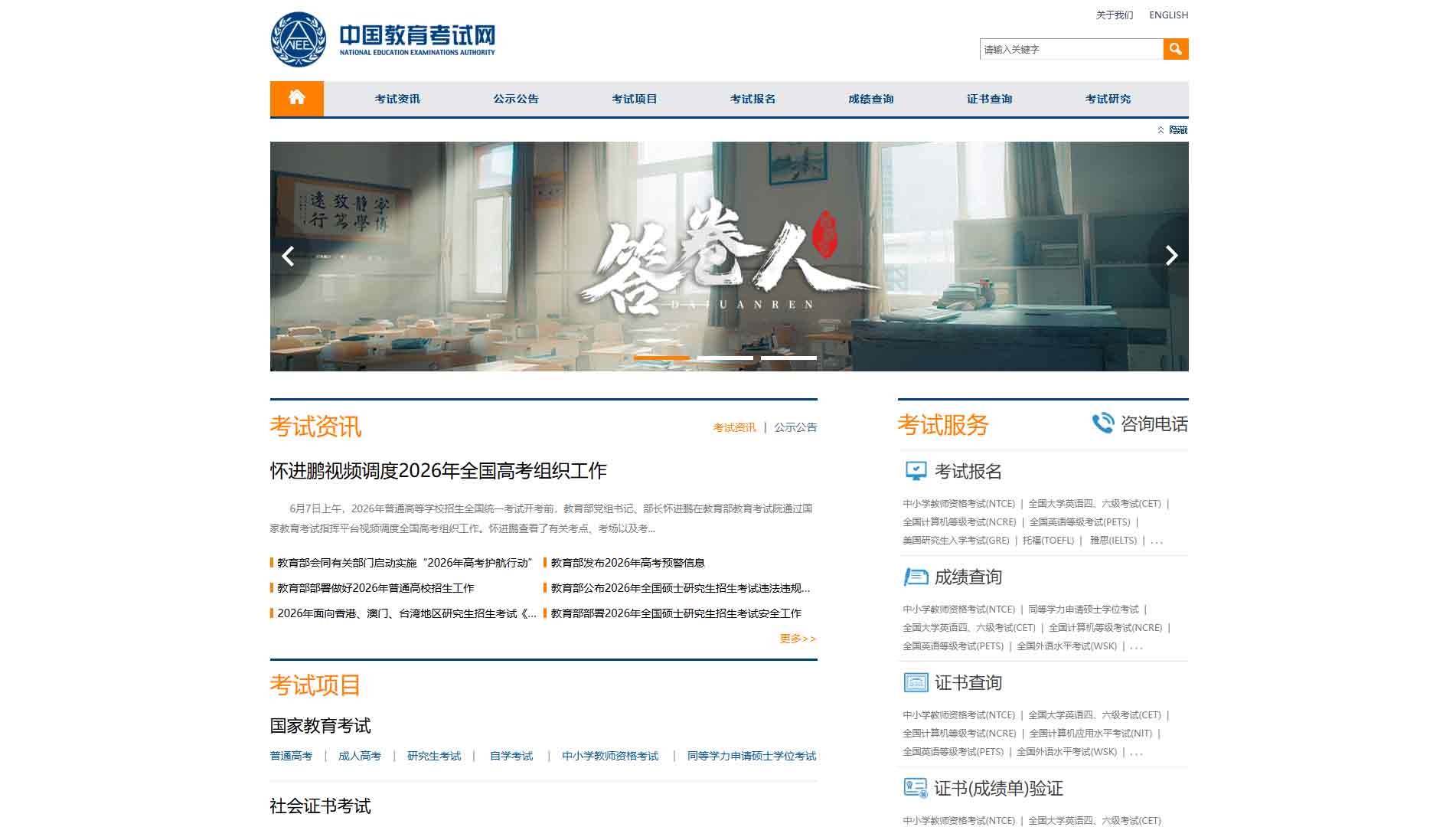Open 全国计算机等级考试(NCRE) under 考试报名
The width and height of the screenshot is (1456, 827).
tap(959, 522)
